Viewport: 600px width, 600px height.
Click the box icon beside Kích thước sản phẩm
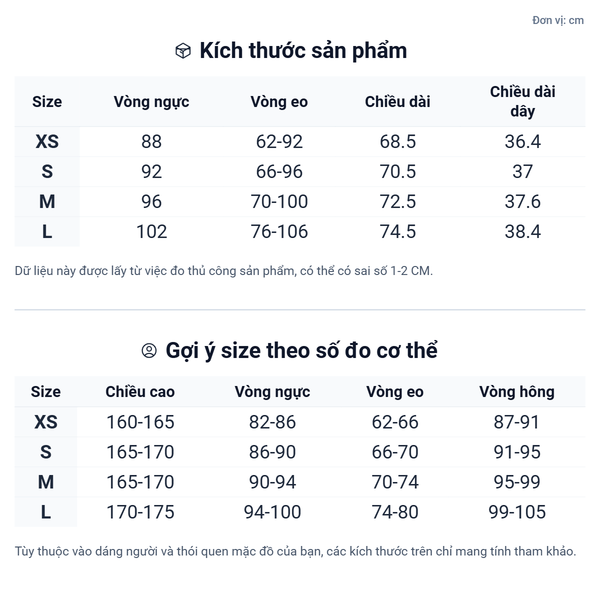(183, 51)
